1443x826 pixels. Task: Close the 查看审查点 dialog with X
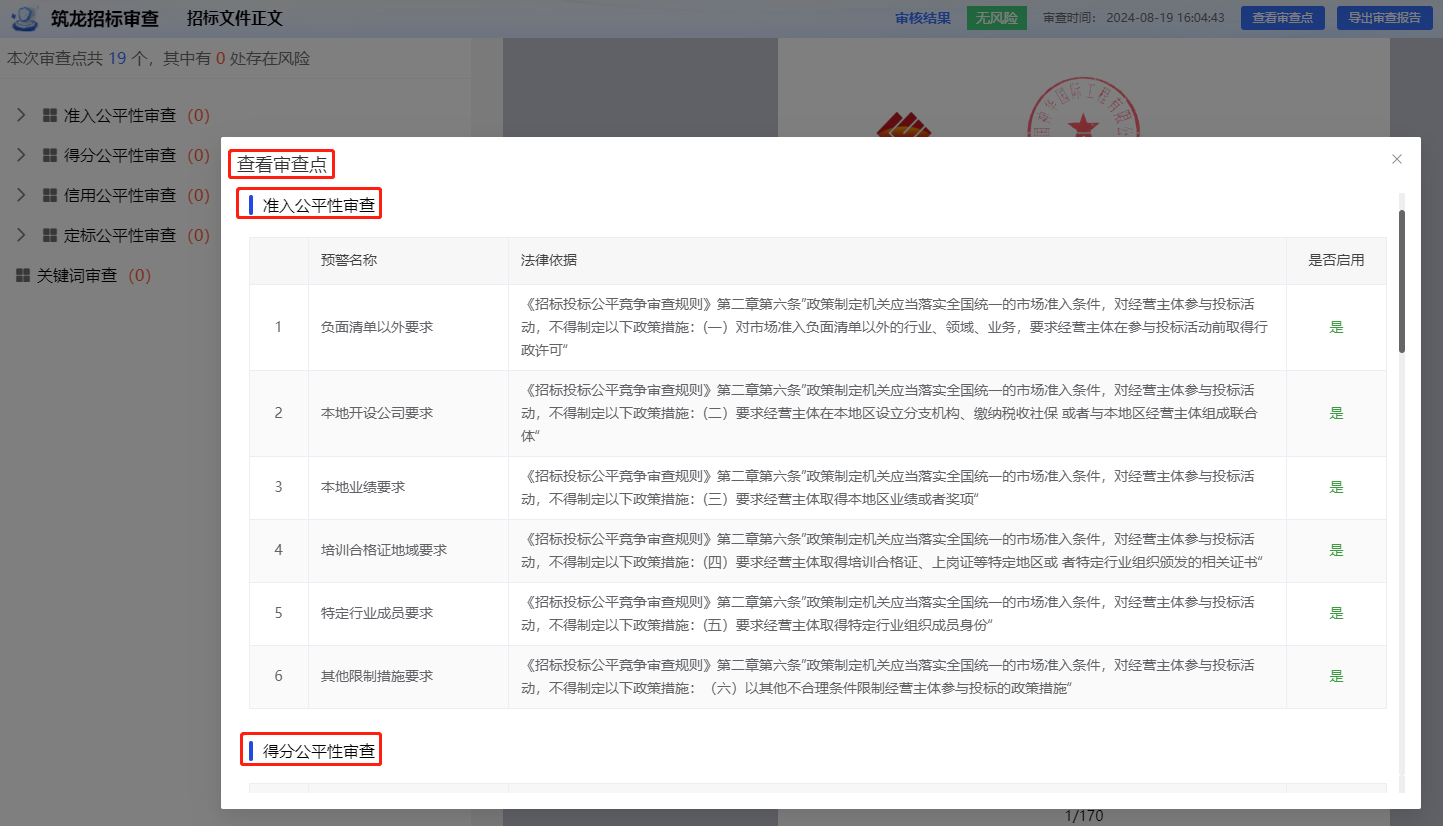click(1397, 159)
